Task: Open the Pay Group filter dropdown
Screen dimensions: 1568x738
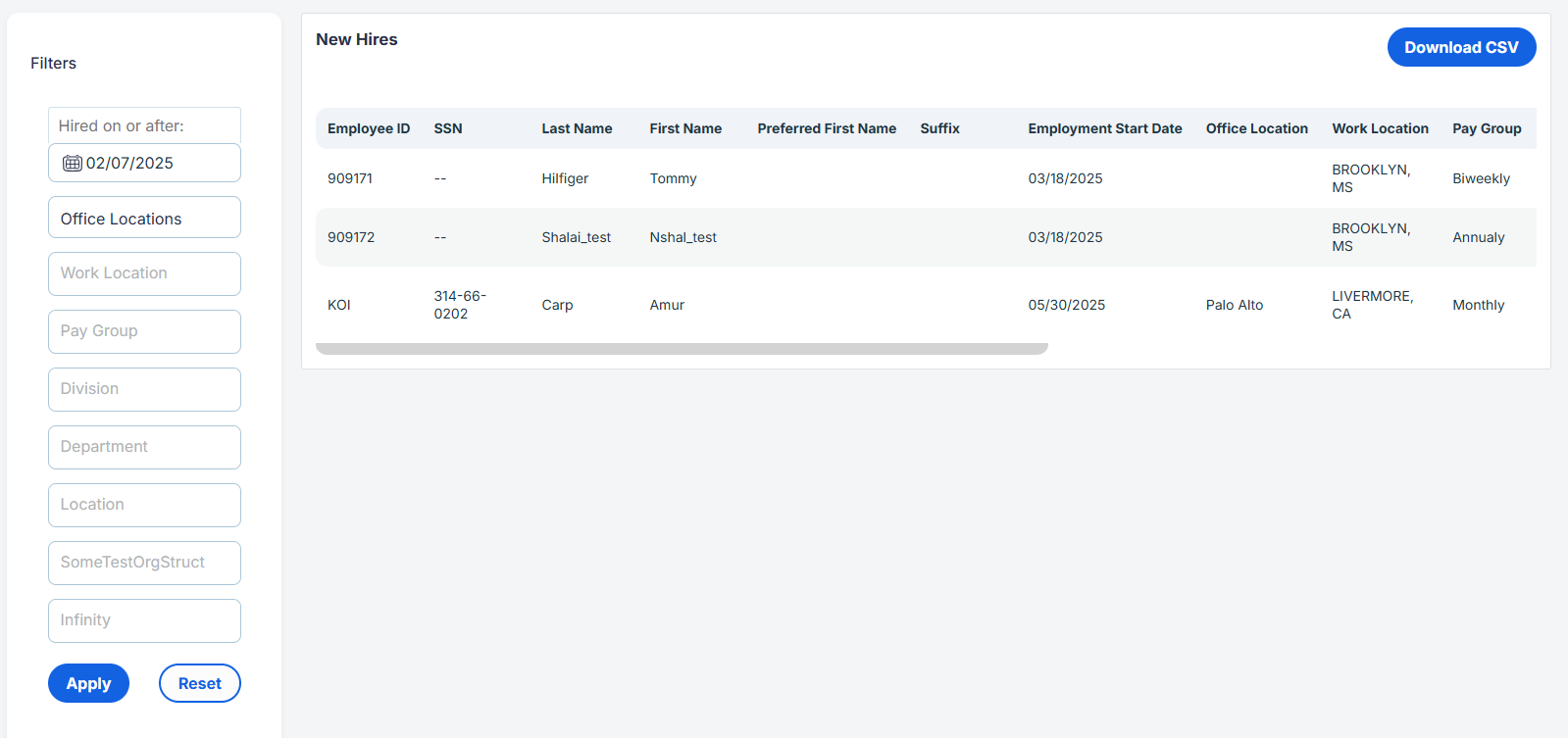Action: tap(144, 331)
